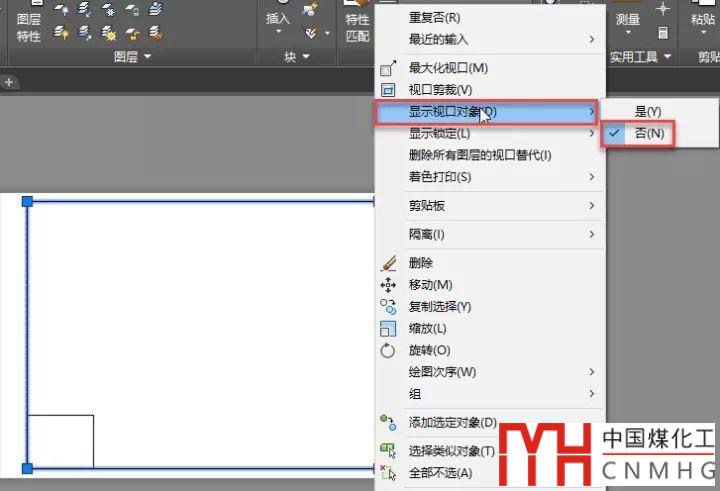The width and height of the screenshot is (720, 491).
Task: Click the Make Current layer icon
Action: point(156,8)
